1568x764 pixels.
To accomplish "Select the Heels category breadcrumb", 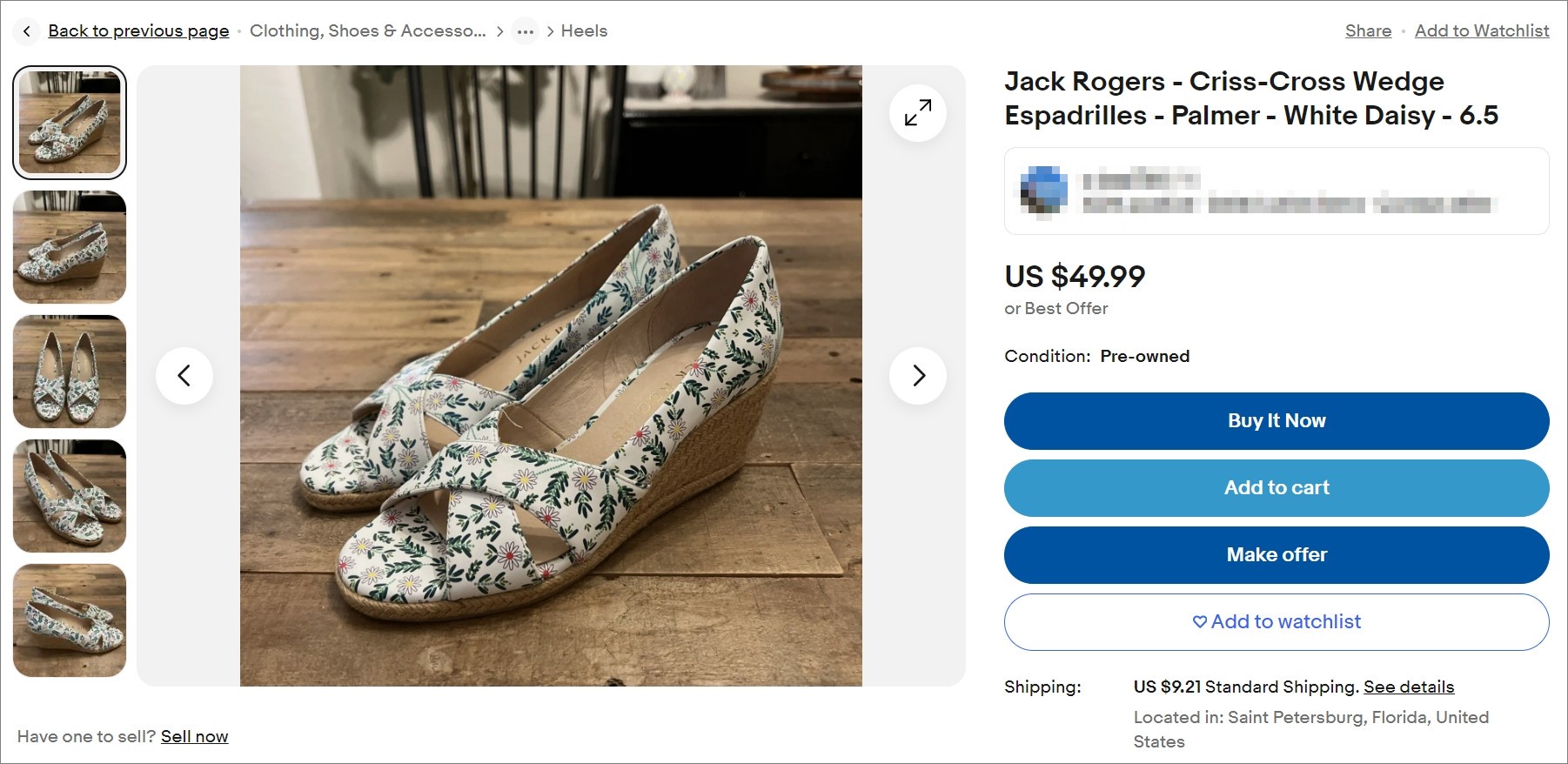I will point(583,30).
